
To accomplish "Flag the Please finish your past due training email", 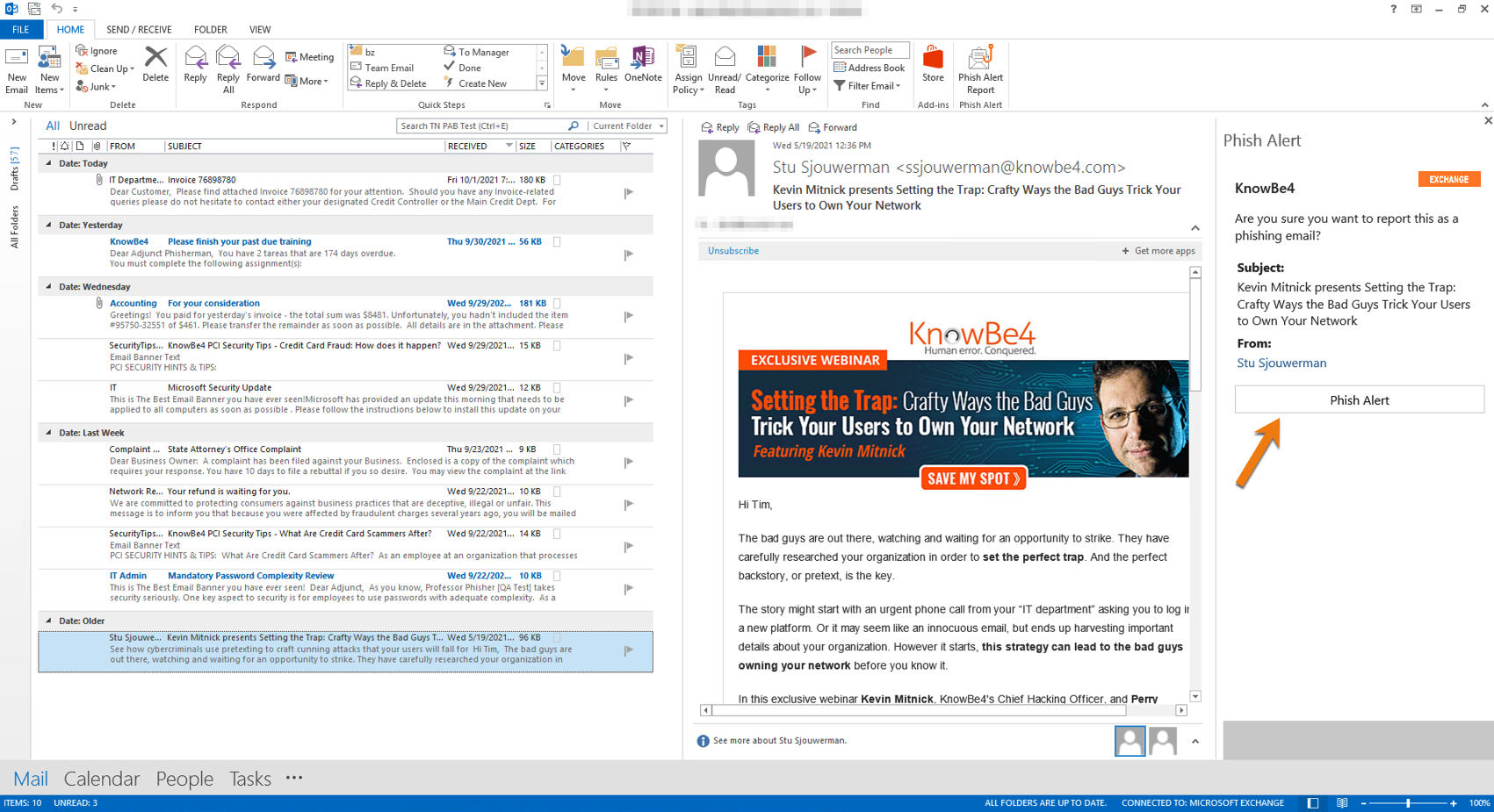I will click(x=629, y=255).
